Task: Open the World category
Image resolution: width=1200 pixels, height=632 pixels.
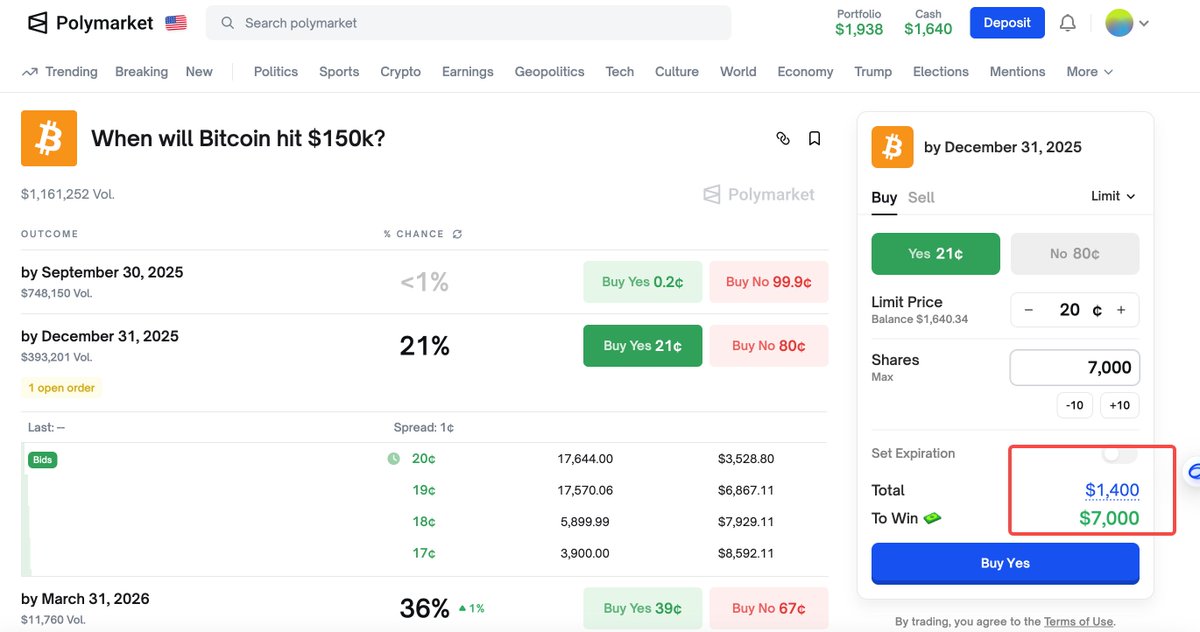Action: (x=738, y=72)
